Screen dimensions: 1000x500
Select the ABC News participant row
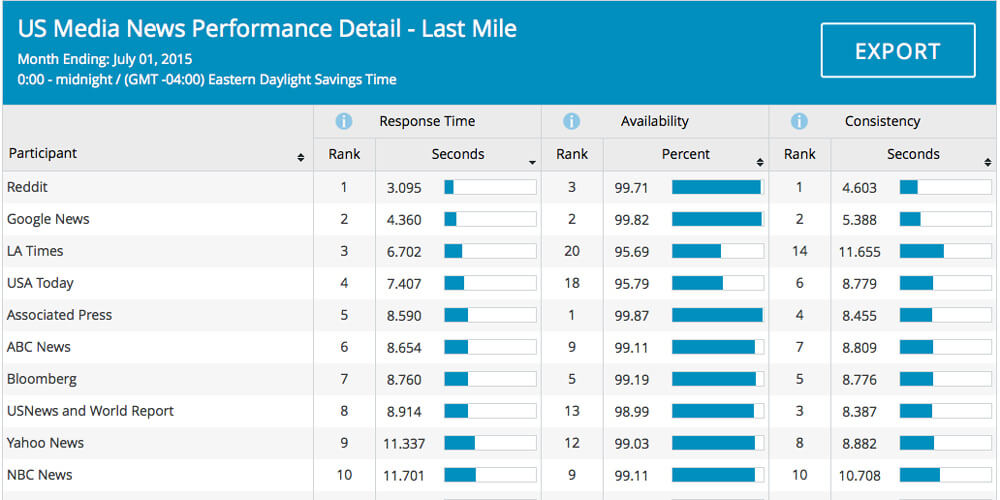(x=500, y=348)
